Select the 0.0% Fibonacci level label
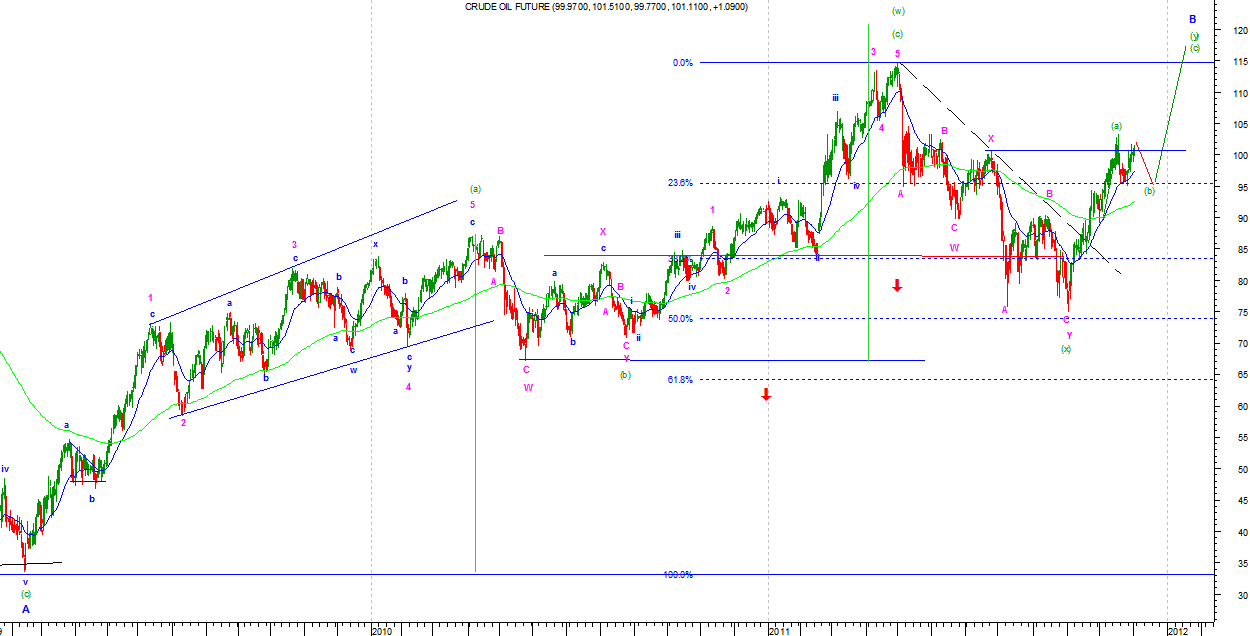 click(x=683, y=63)
